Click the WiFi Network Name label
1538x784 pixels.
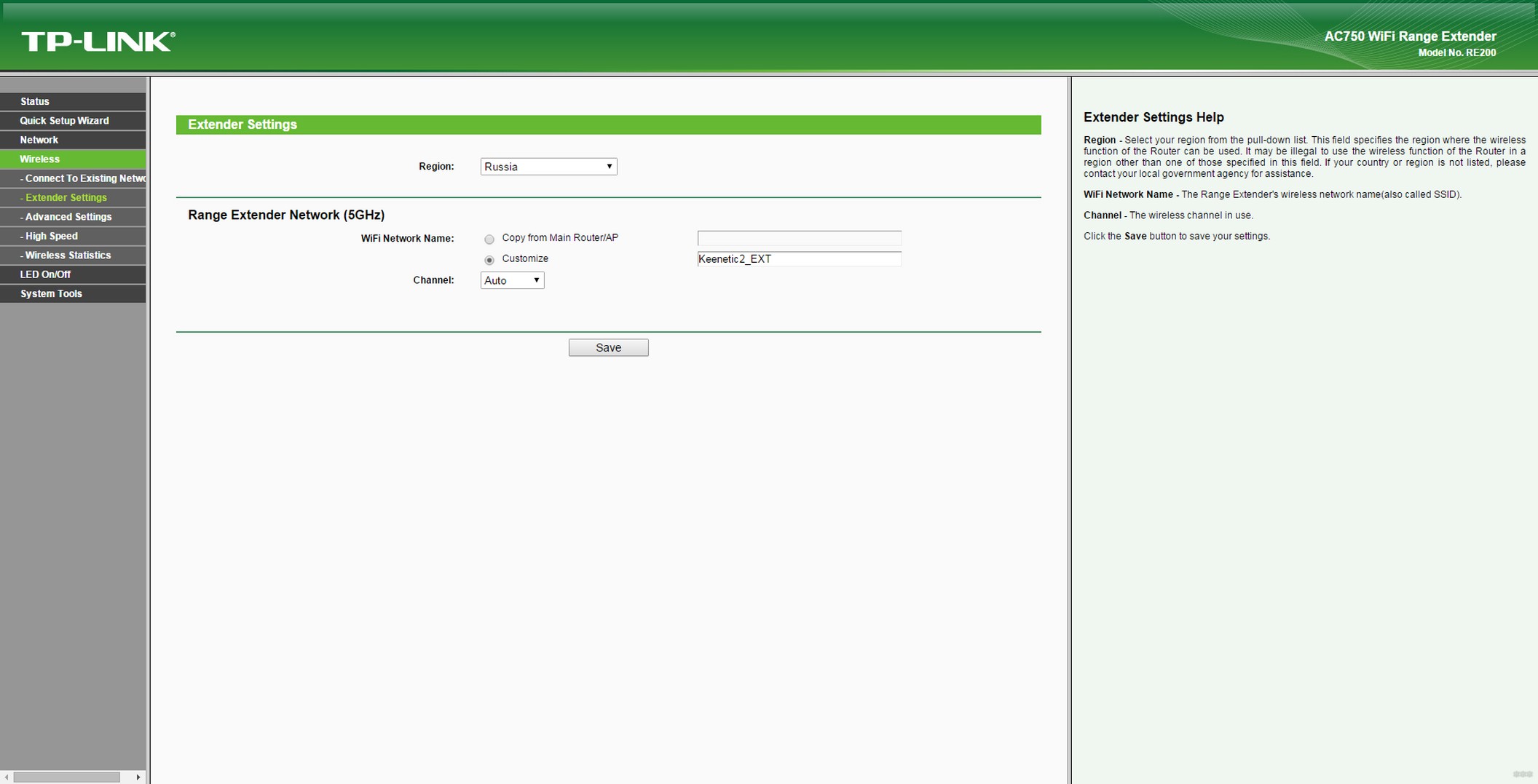pos(407,239)
